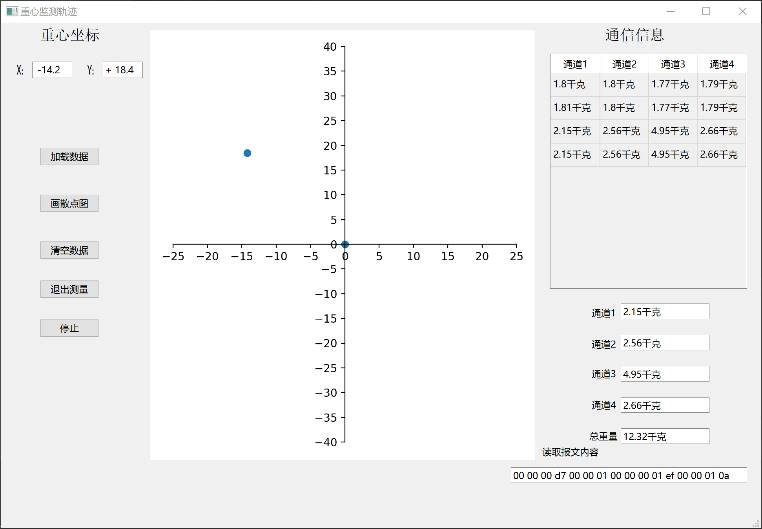Click the scatter point at the plot origin
762x529 pixels.
pyautogui.click(x=345, y=244)
